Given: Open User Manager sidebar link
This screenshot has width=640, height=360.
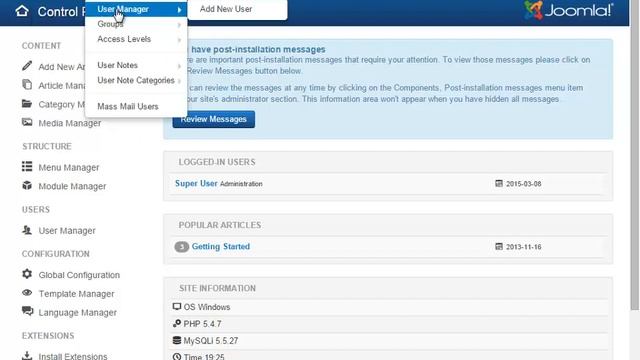Looking at the screenshot, I should click(x=67, y=231).
